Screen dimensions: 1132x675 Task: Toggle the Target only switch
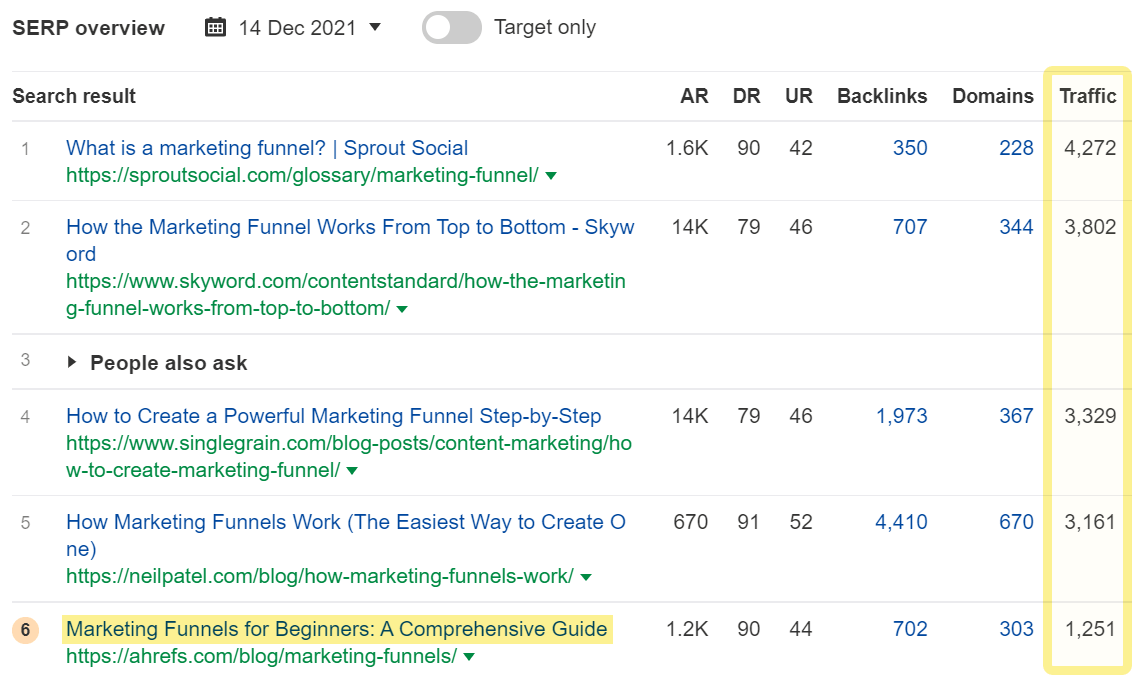(x=451, y=28)
